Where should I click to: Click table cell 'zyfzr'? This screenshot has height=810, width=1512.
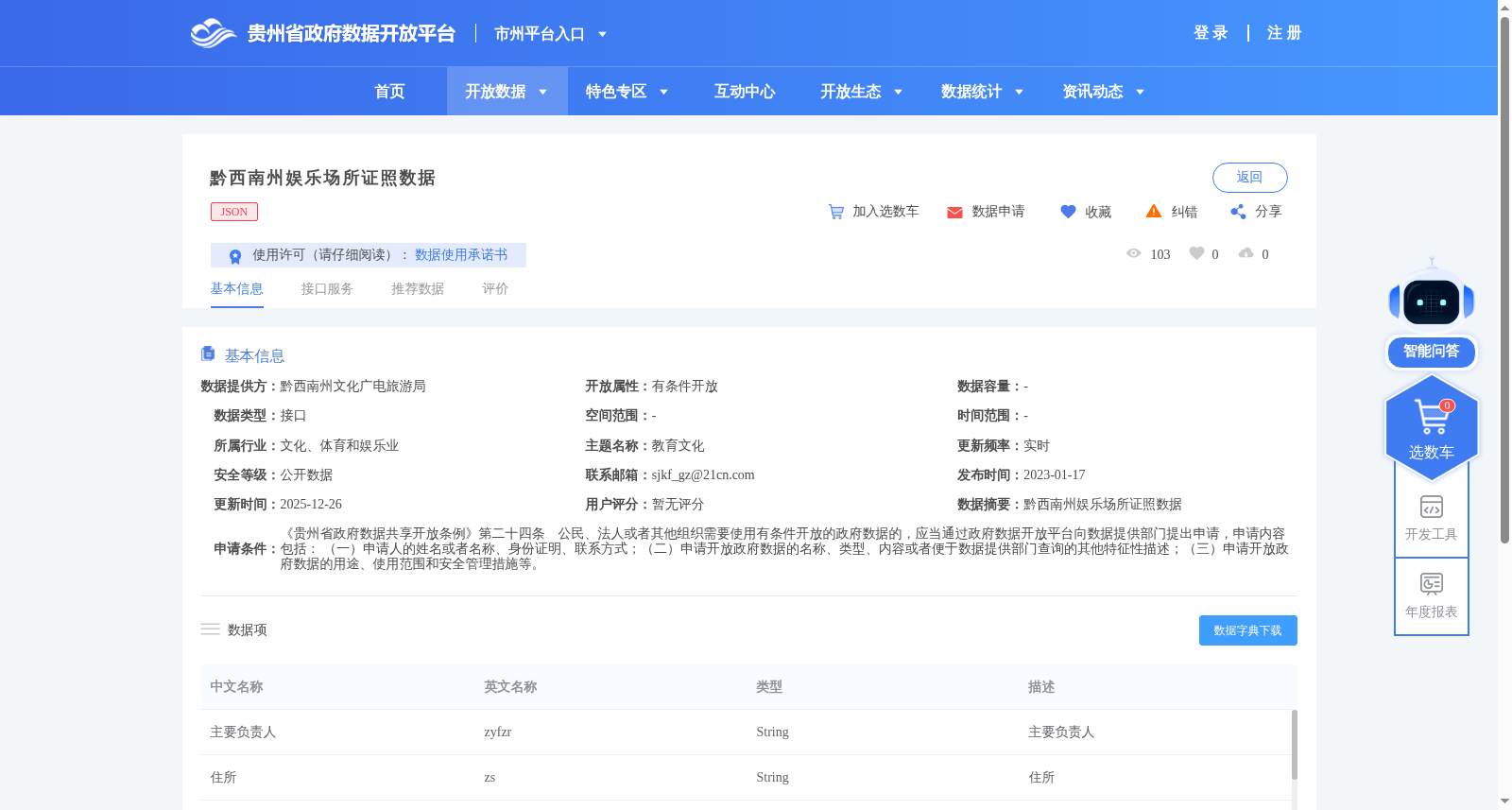pyautogui.click(x=498, y=732)
